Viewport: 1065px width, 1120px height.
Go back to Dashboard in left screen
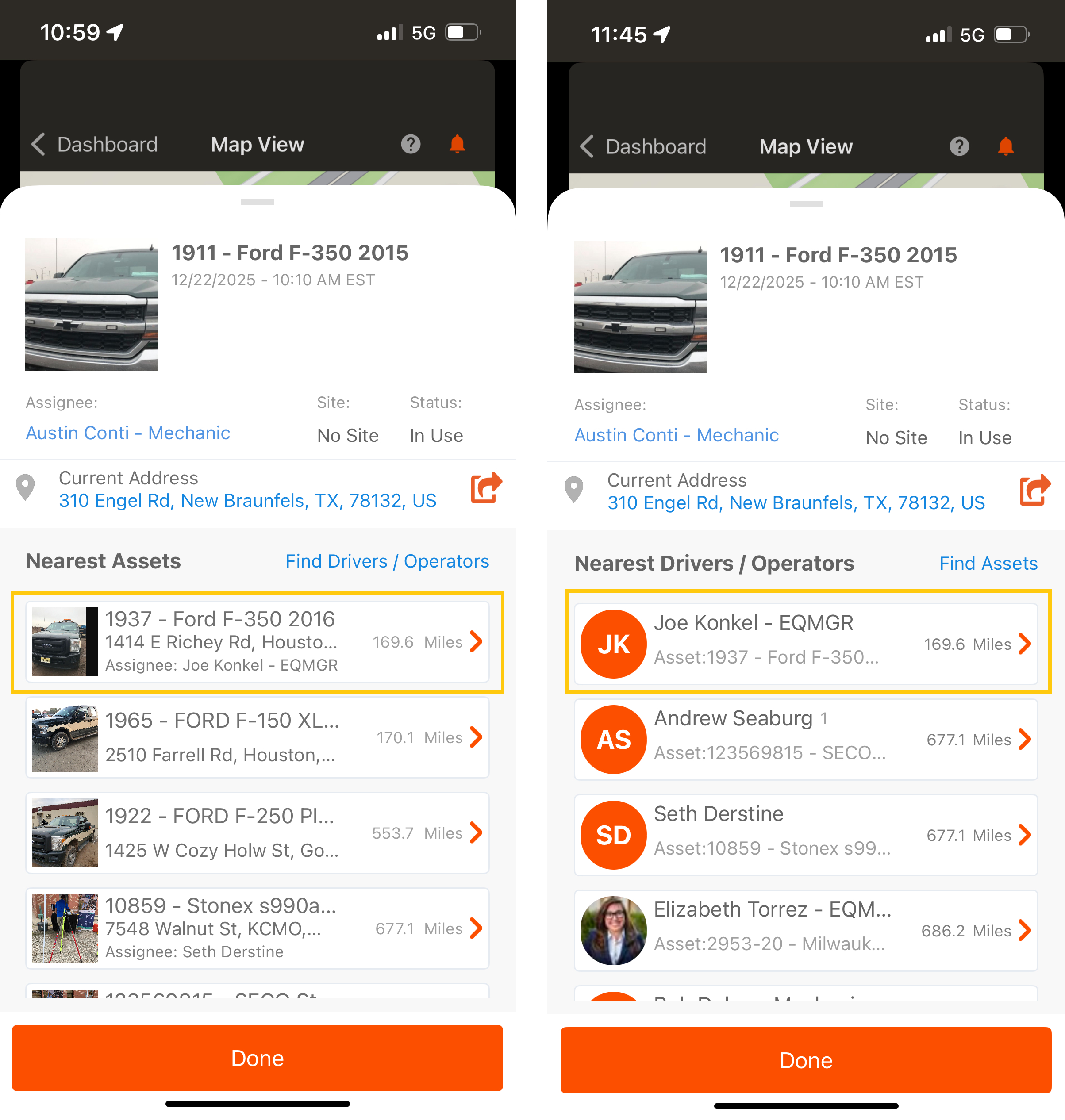pos(95,144)
